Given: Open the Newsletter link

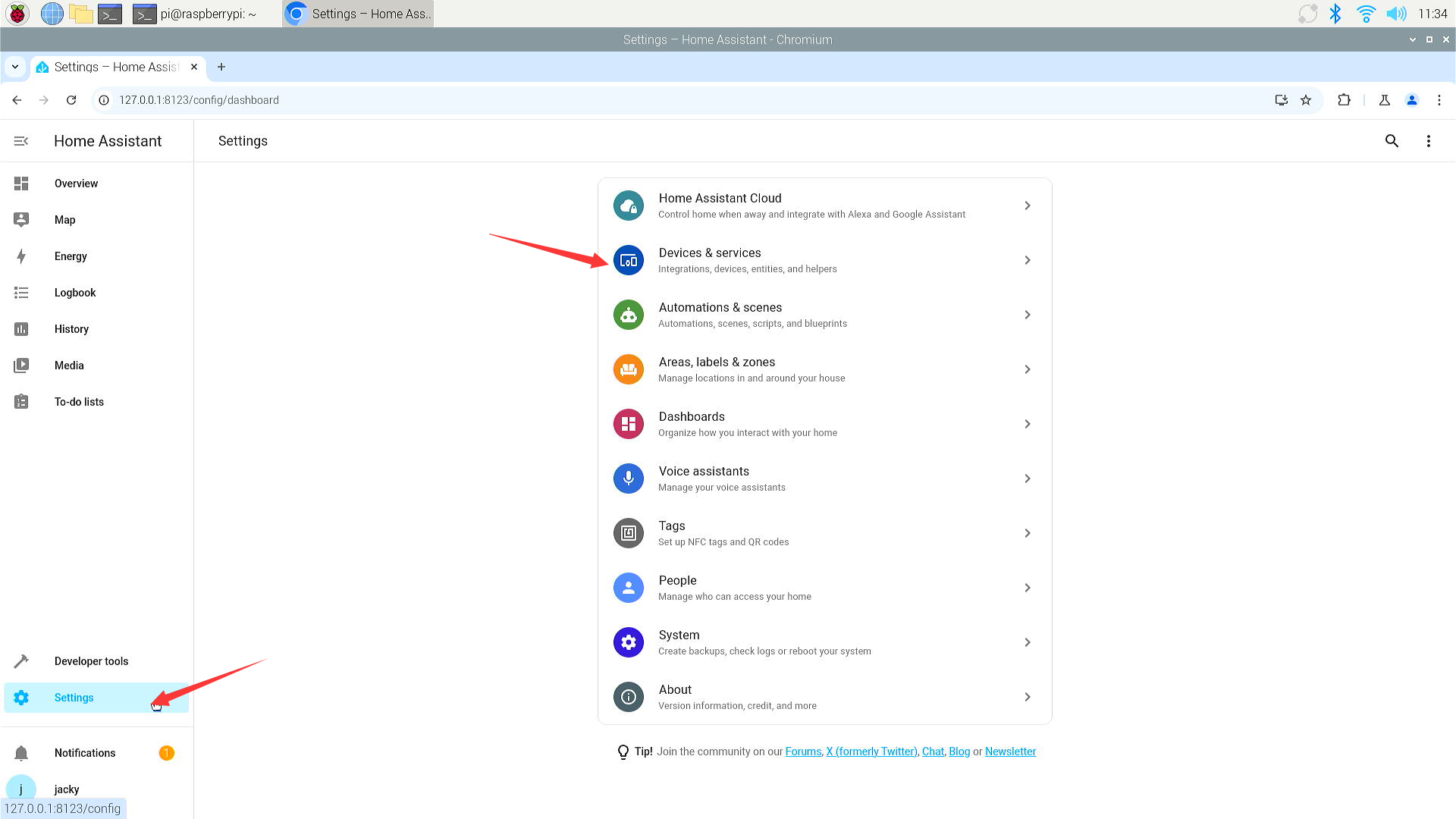Looking at the screenshot, I should click(1010, 752).
